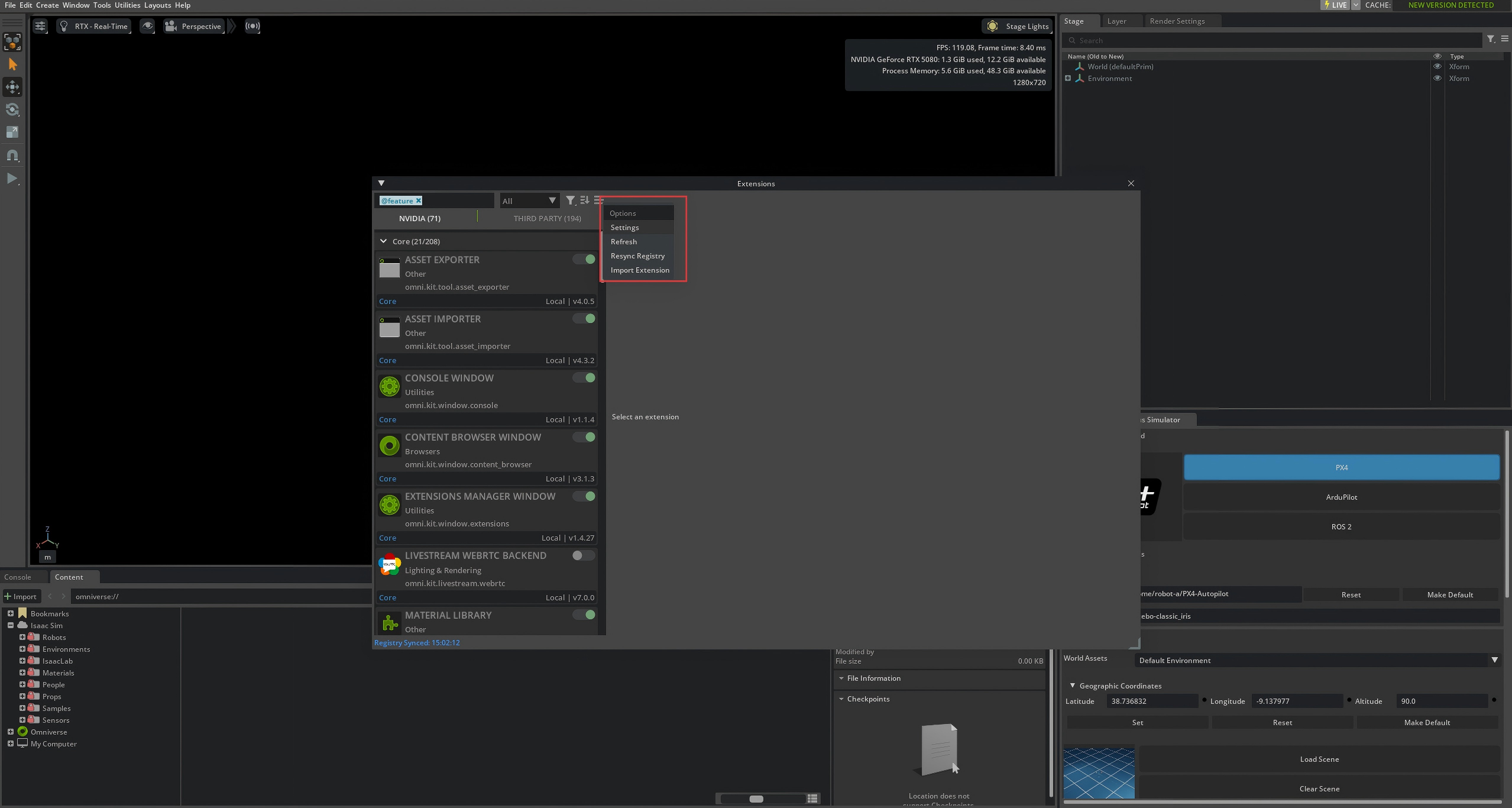Select the ArduPilot backend button
The image size is (1512, 808).
(x=1341, y=497)
